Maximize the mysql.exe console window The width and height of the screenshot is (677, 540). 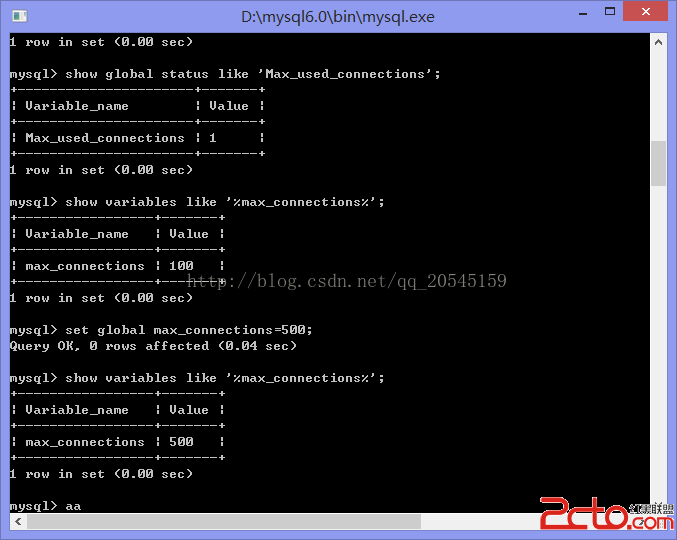(610, 12)
